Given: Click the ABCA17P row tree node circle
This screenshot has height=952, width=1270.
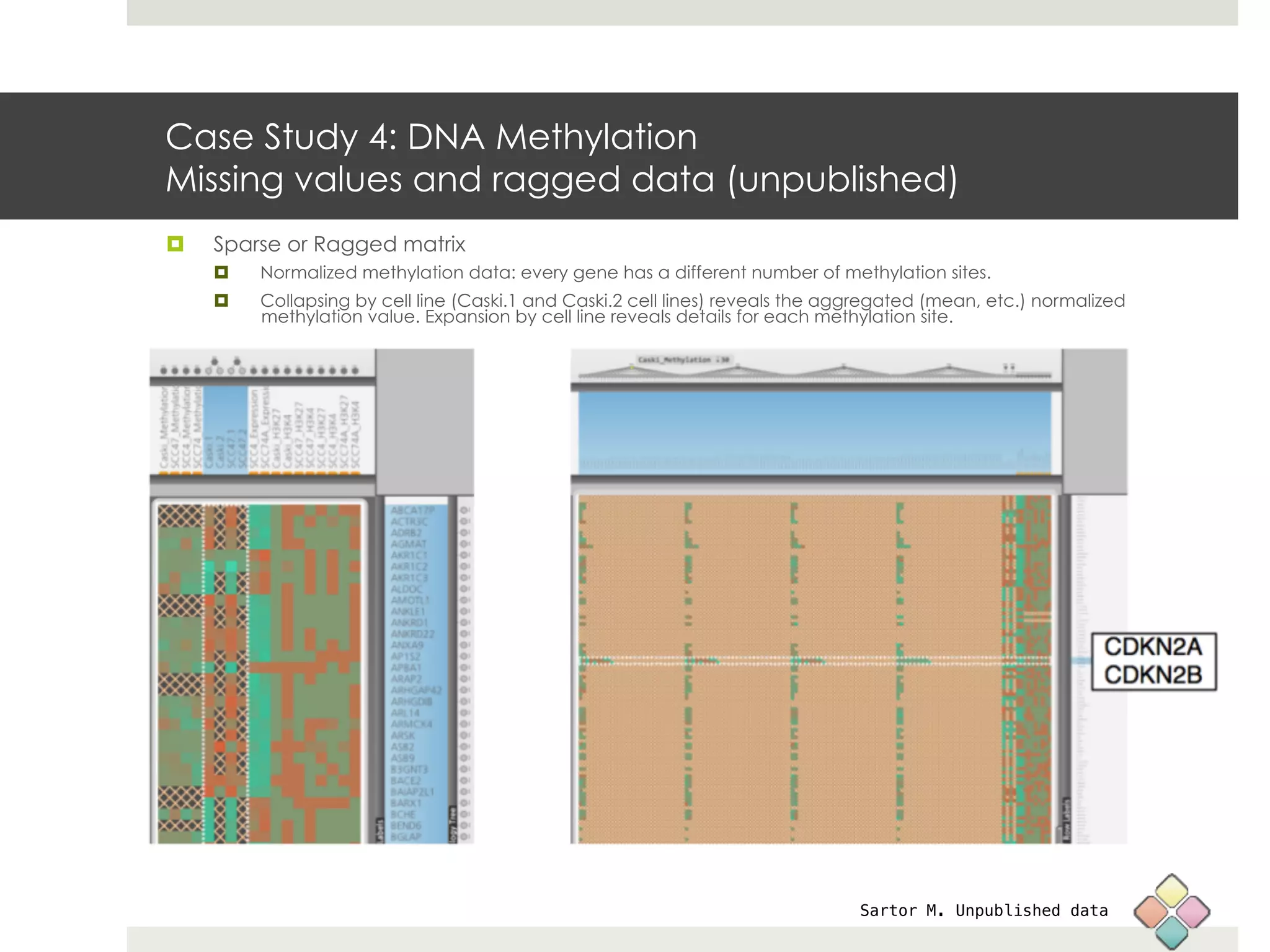Looking at the screenshot, I should pyautogui.click(x=465, y=511).
